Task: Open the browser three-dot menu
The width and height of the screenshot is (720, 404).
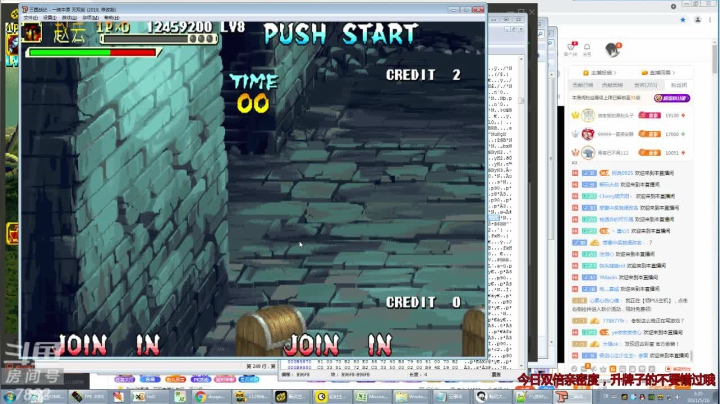Action: click(x=710, y=20)
